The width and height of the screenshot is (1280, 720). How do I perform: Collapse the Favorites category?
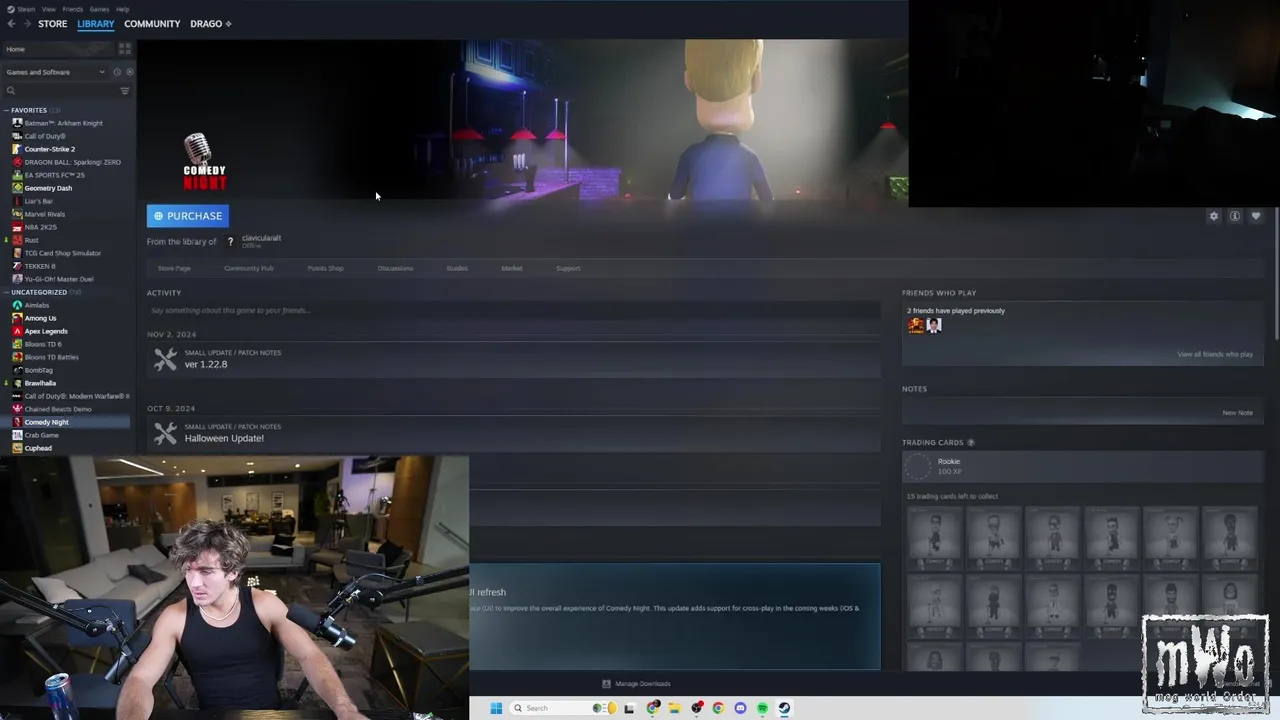tap(6, 110)
